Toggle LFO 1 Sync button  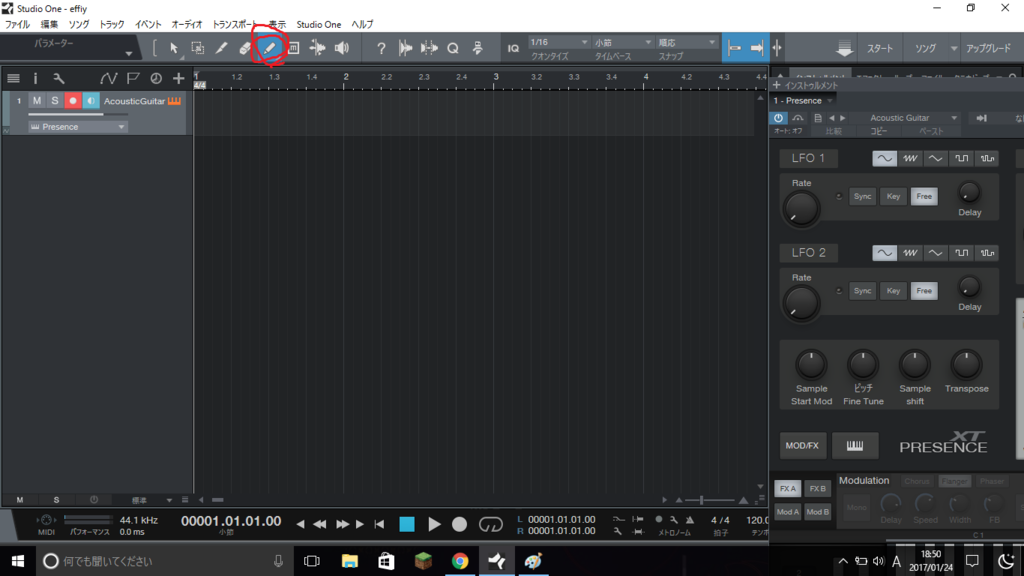click(862, 197)
